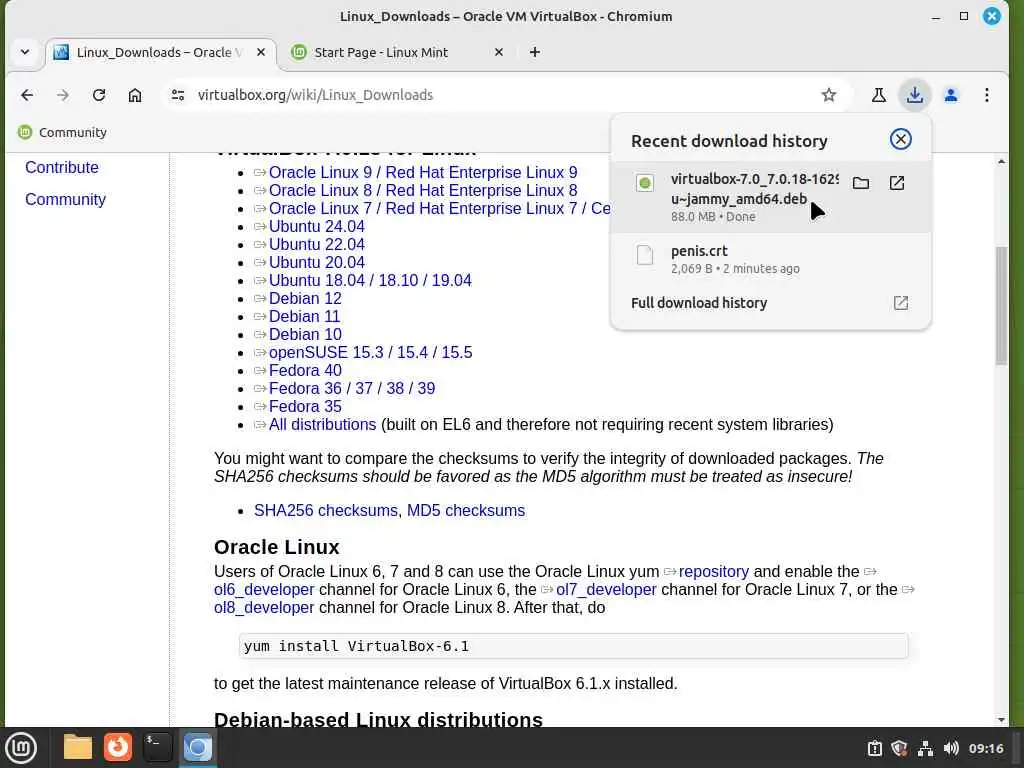Open the network connection tray icon
Viewport: 1024px width, 768px height.
pos(925,748)
